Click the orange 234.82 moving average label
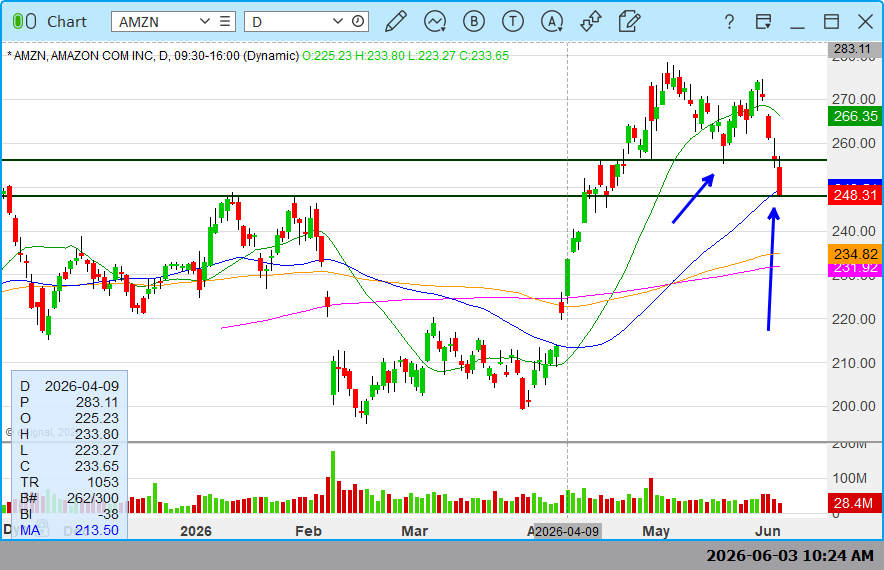Image resolution: width=884 pixels, height=570 pixels. coord(855,254)
